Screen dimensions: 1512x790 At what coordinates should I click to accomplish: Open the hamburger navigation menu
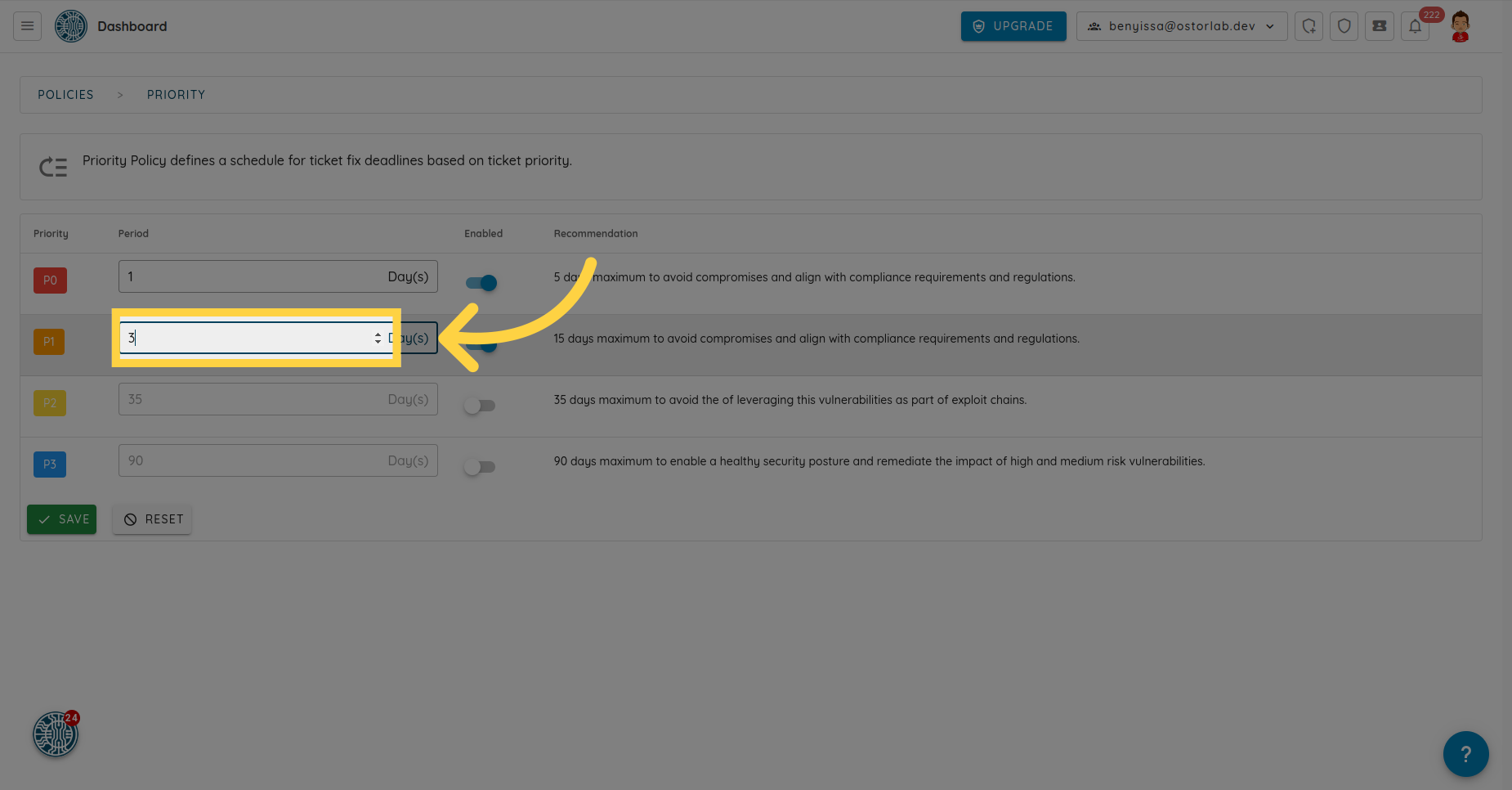coord(27,26)
